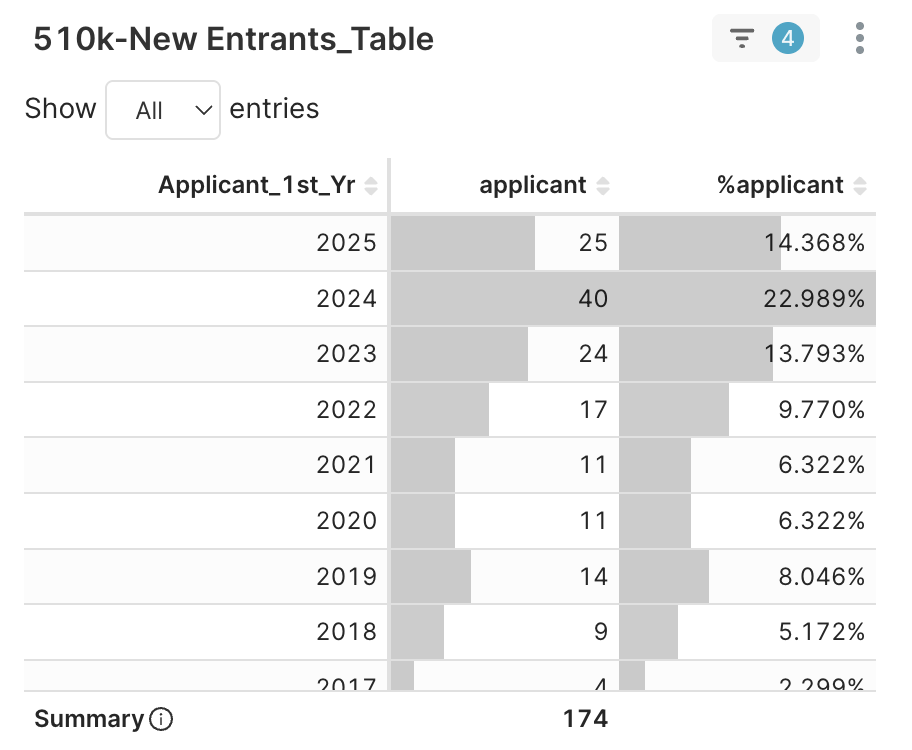912x750 pixels.
Task: Click the Applicant_1st_Yr column header
Action: (x=257, y=185)
